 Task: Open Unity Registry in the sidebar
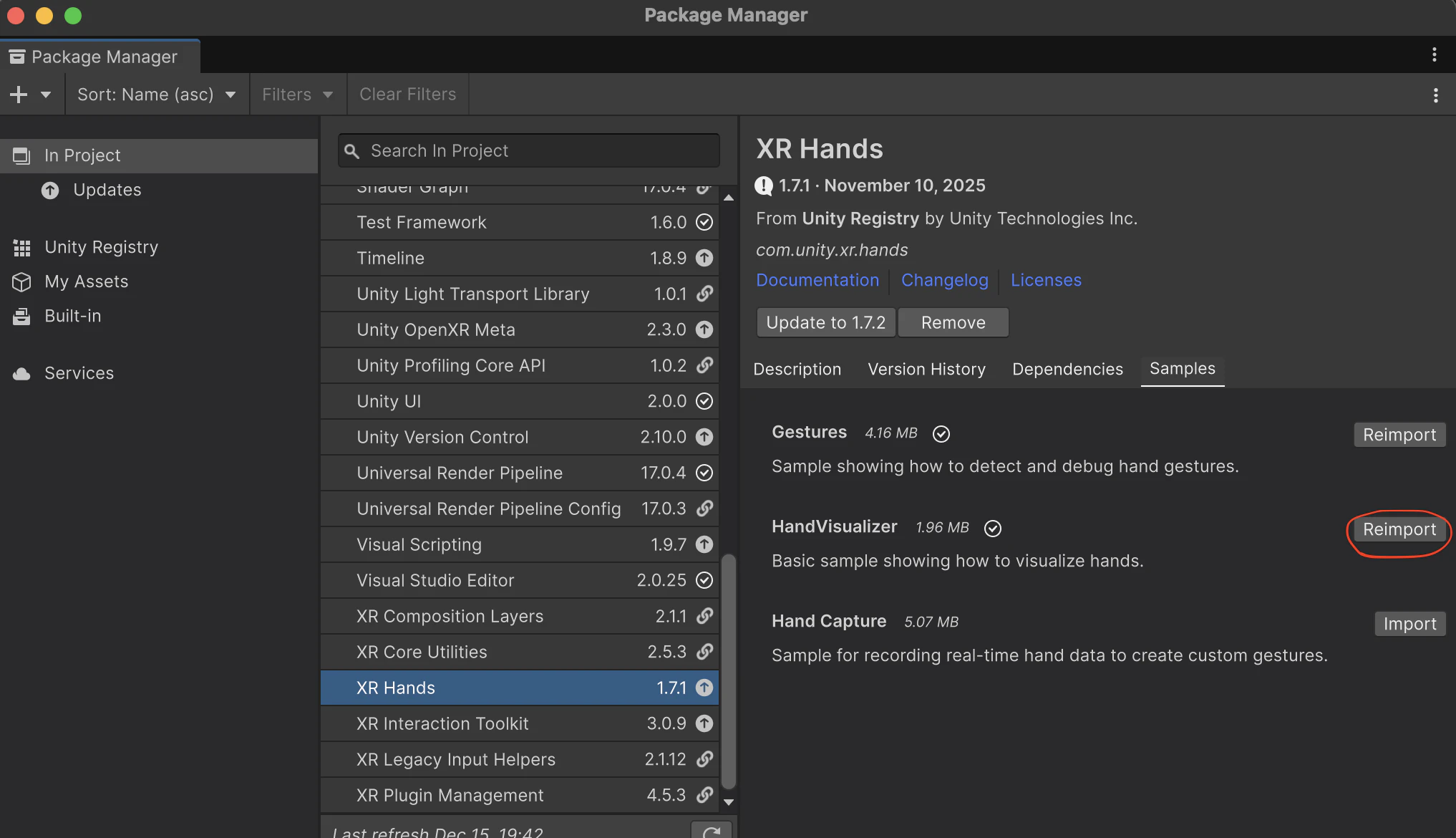(x=159, y=247)
